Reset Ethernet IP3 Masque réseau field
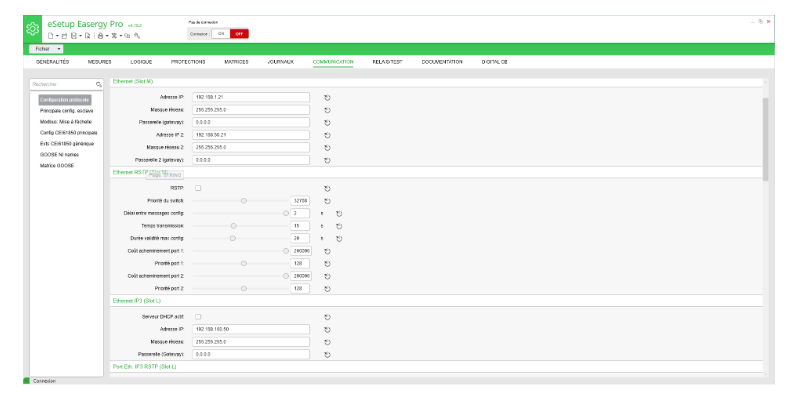Screen dimensions: 796x396 pyautogui.click(x=327, y=342)
